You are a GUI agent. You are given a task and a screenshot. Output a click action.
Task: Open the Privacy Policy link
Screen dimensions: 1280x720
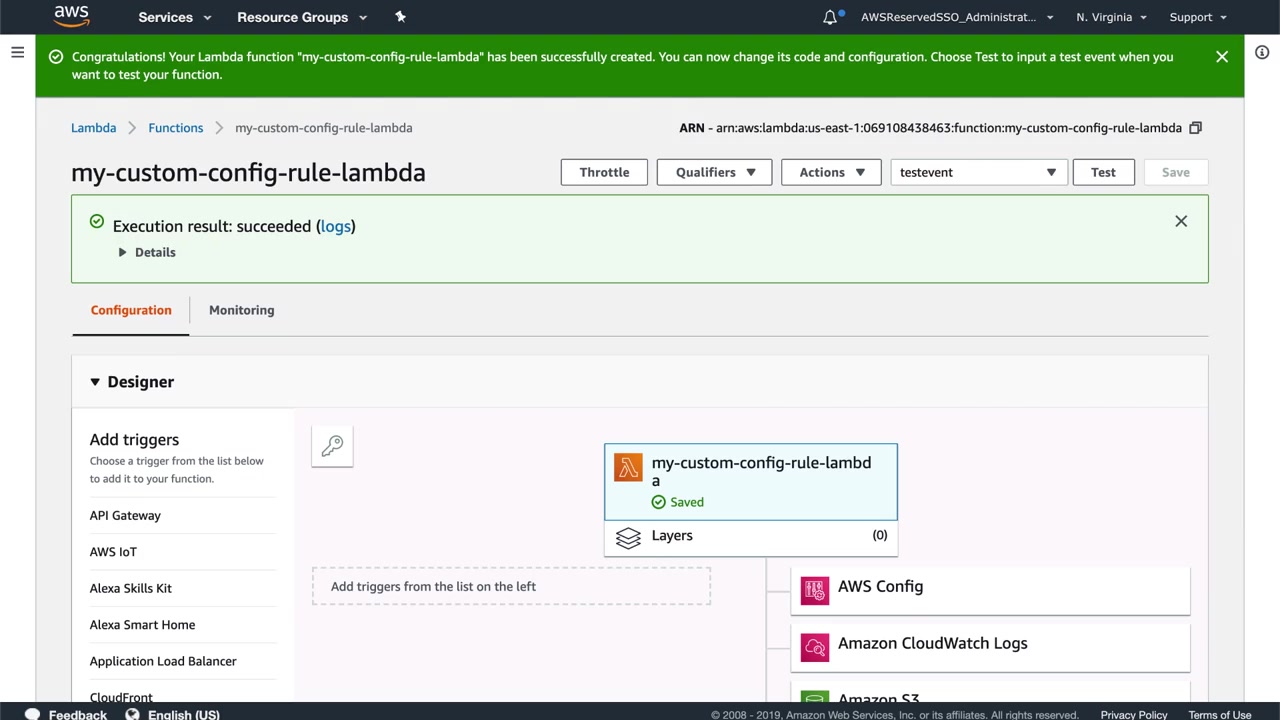pyautogui.click(x=1134, y=714)
